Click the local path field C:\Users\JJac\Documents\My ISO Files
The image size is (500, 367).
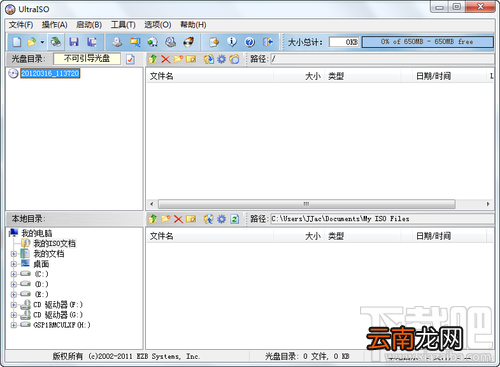coord(382,219)
